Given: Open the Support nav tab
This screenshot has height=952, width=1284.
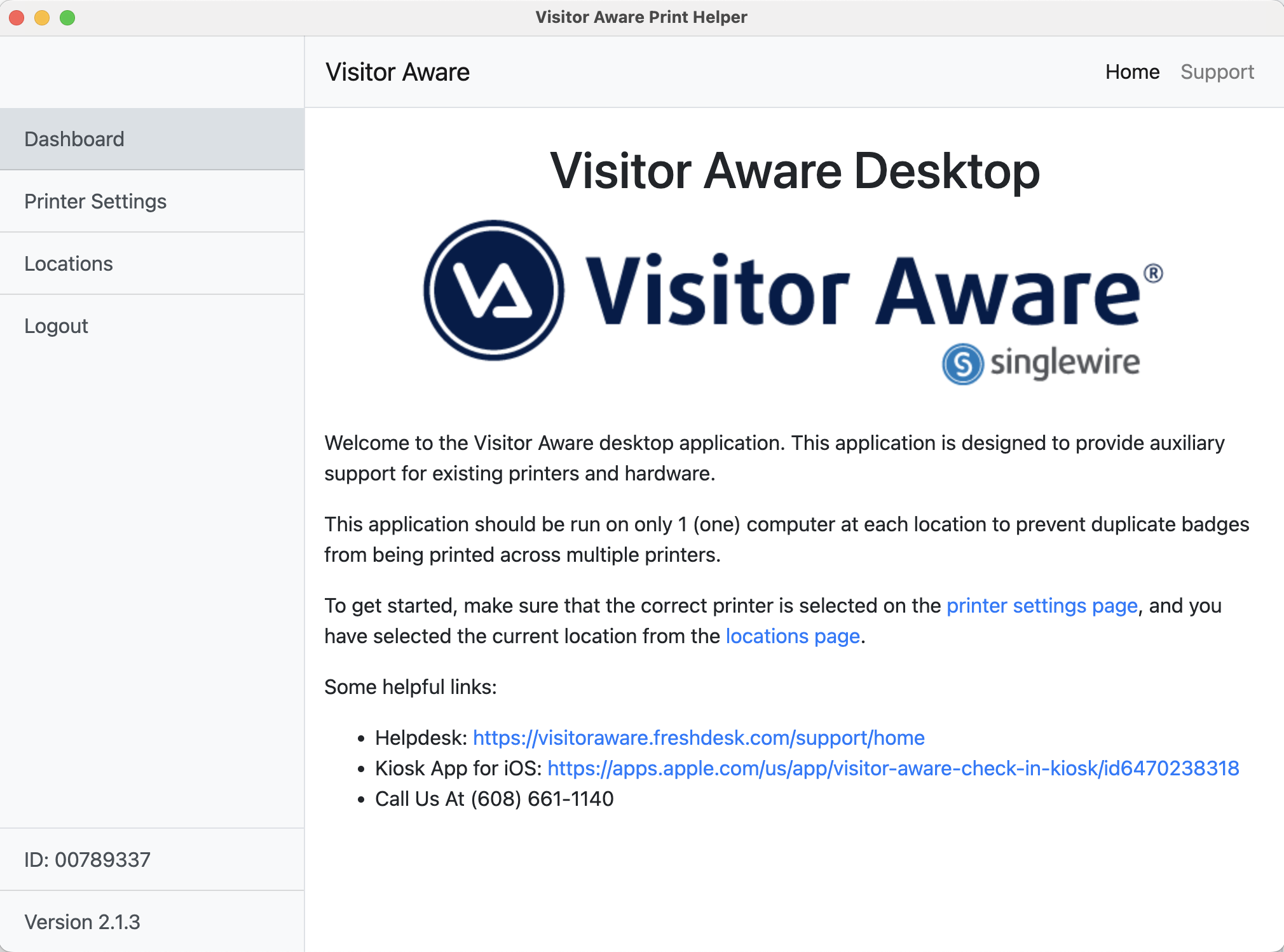Looking at the screenshot, I should [x=1217, y=72].
